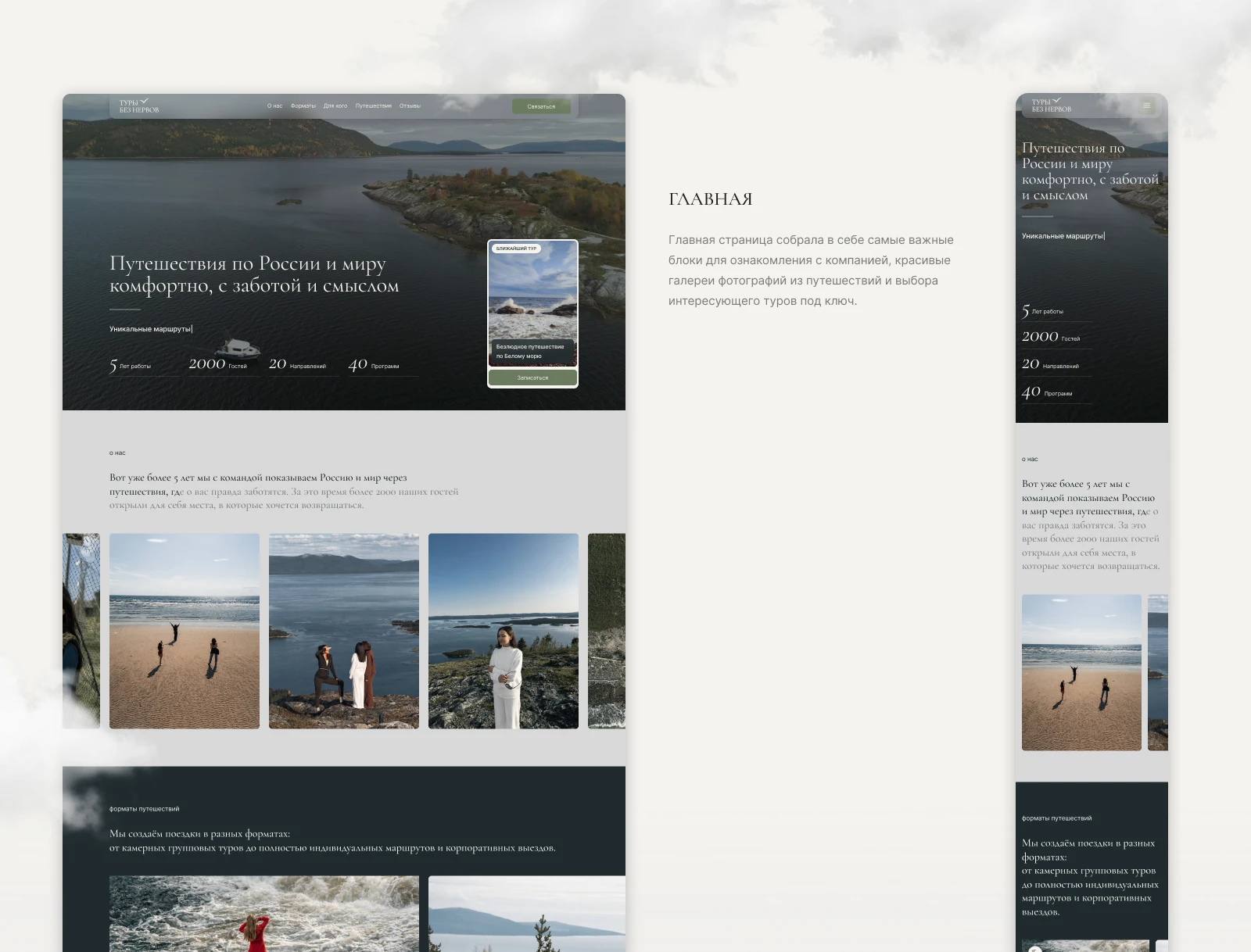1251x952 pixels.
Task: Click the mobile о нас section label
Action: [1030, 460]
